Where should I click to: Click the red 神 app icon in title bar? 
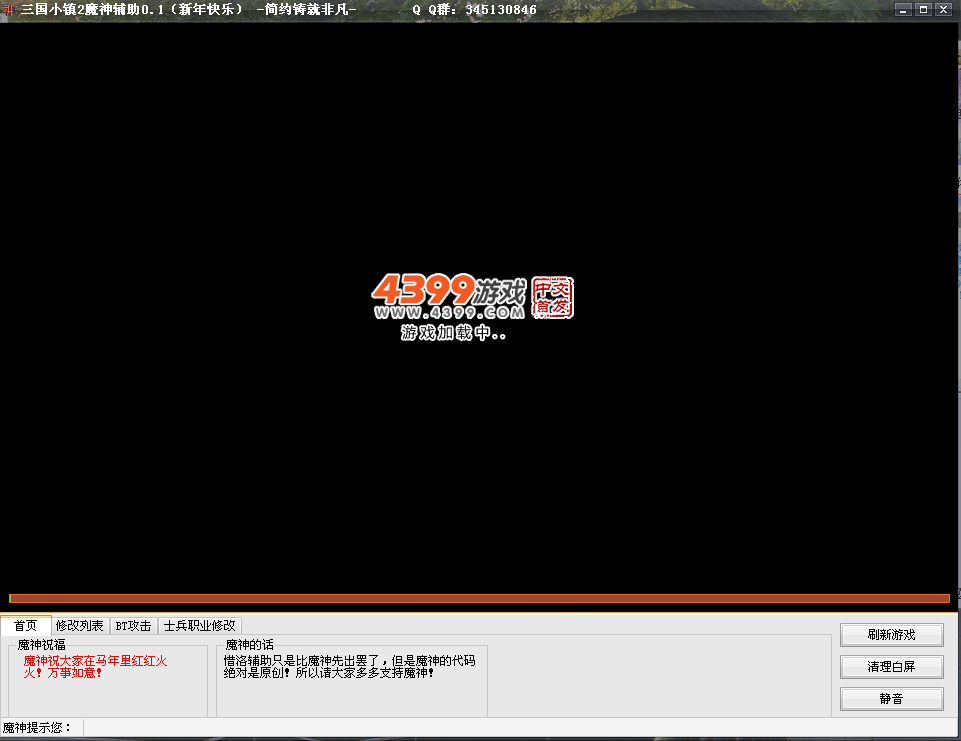coord(9,9)
